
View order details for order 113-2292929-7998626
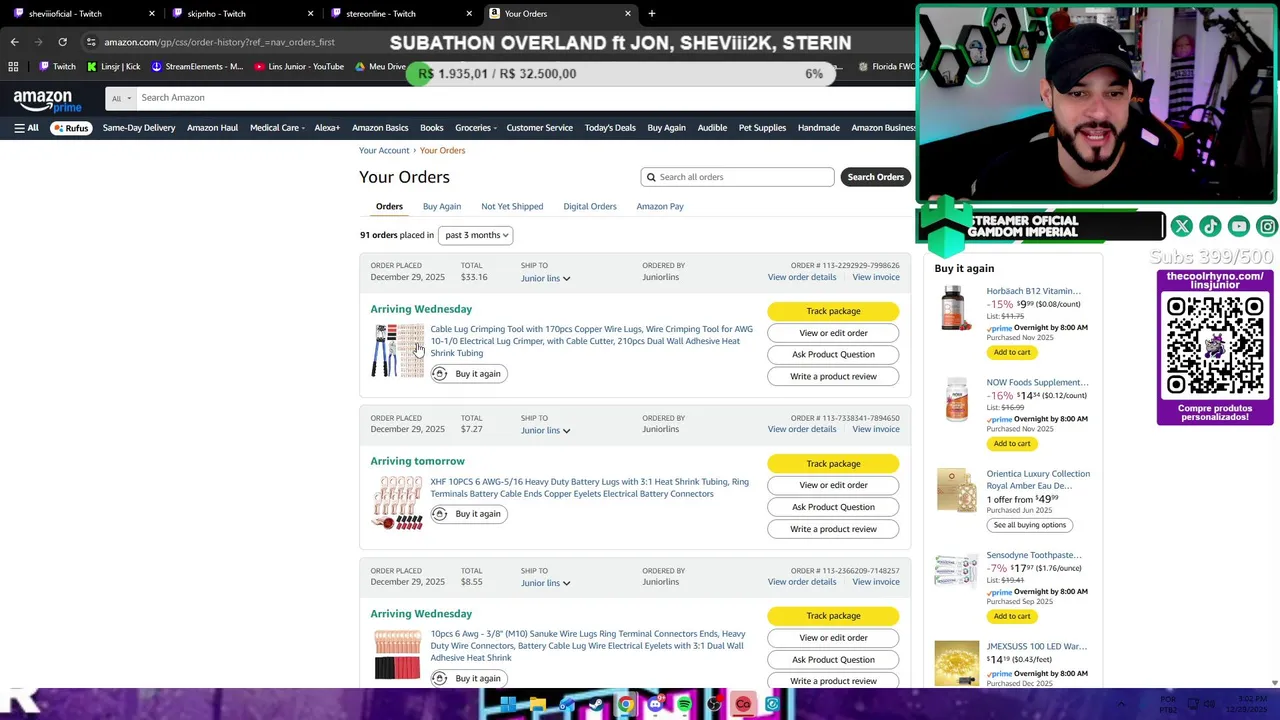pyautogui.click(x=802, y=277)
